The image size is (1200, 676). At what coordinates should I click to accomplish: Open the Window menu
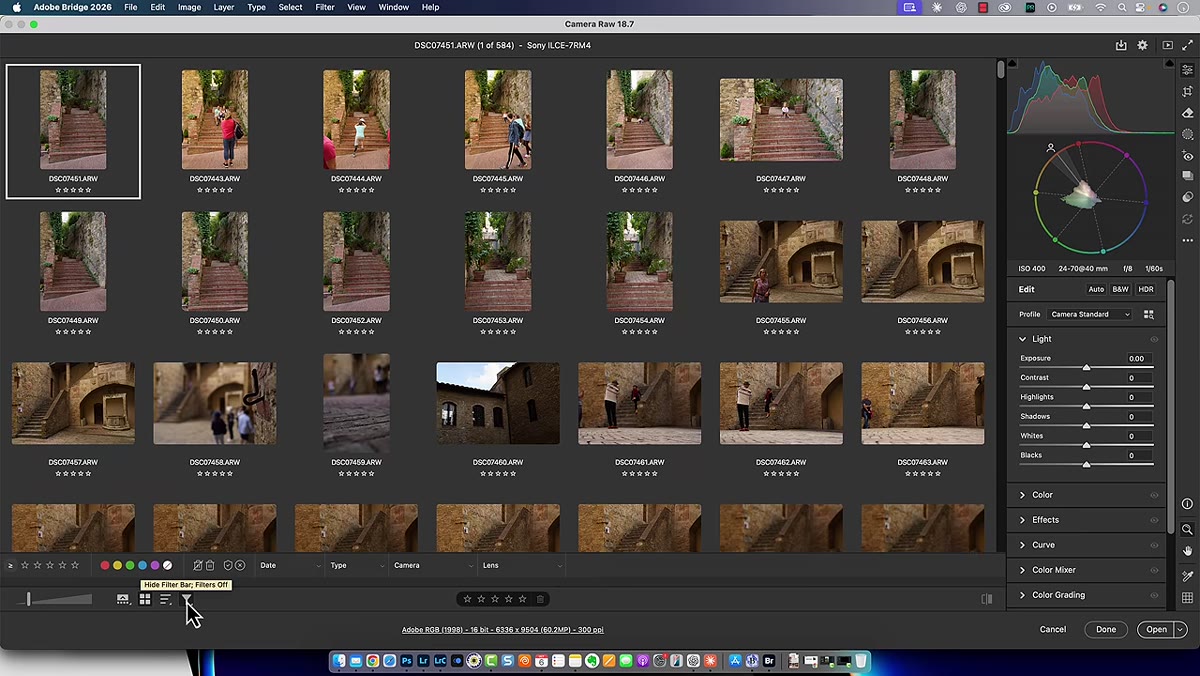coord(393,7)
